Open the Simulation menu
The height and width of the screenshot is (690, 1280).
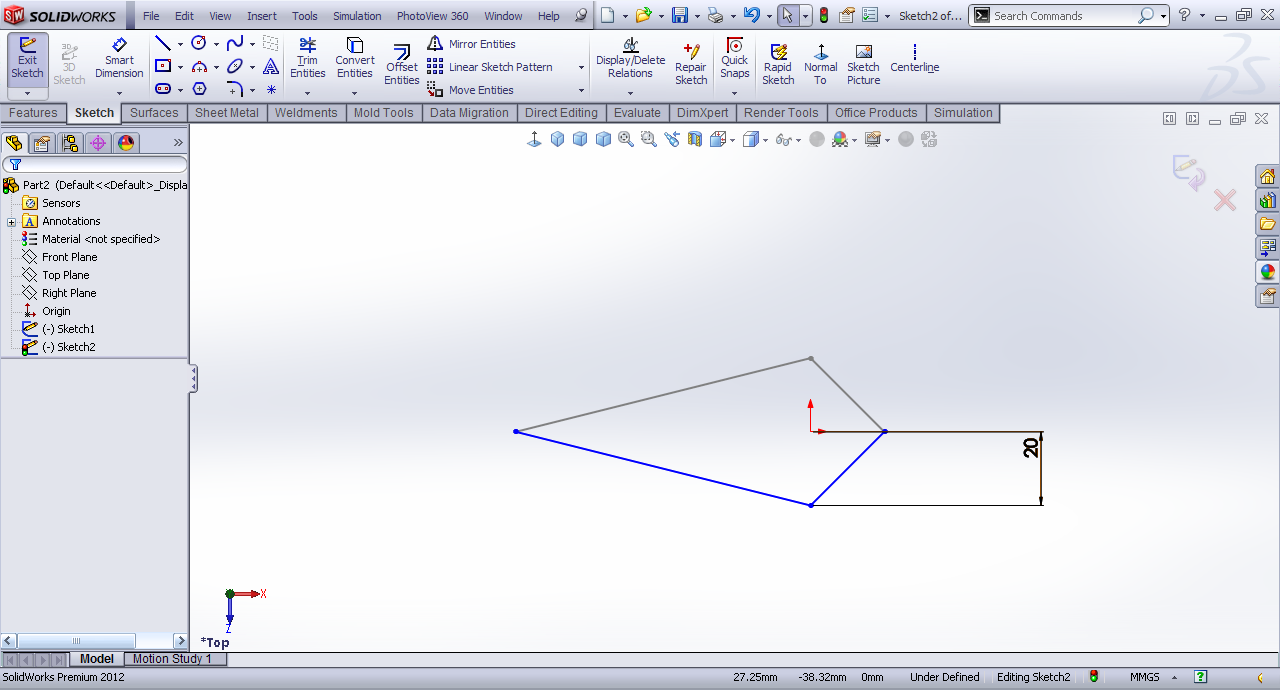[x=357, y=16]
